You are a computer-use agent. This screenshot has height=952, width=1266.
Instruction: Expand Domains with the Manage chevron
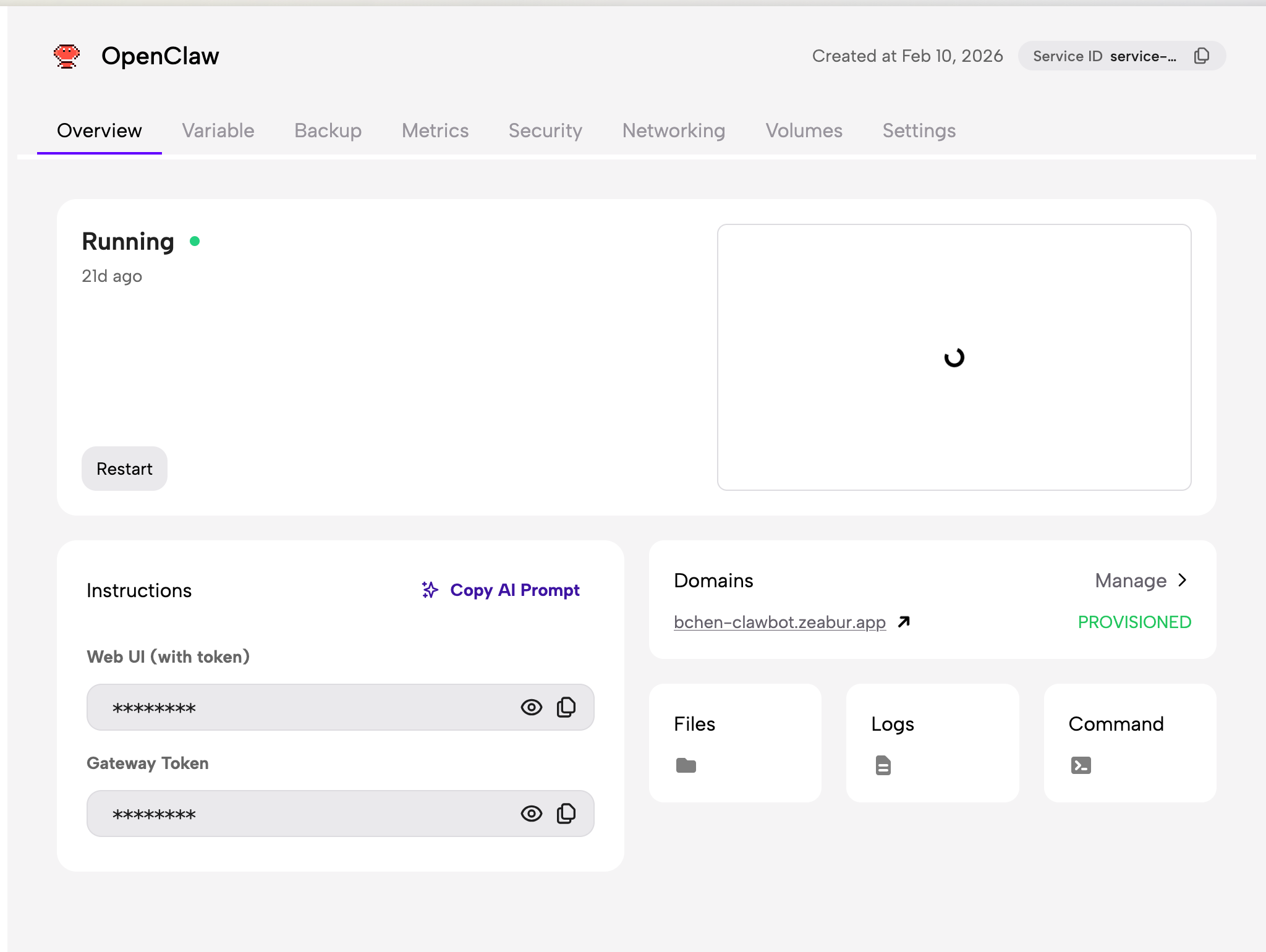[x=1183, y=580]
